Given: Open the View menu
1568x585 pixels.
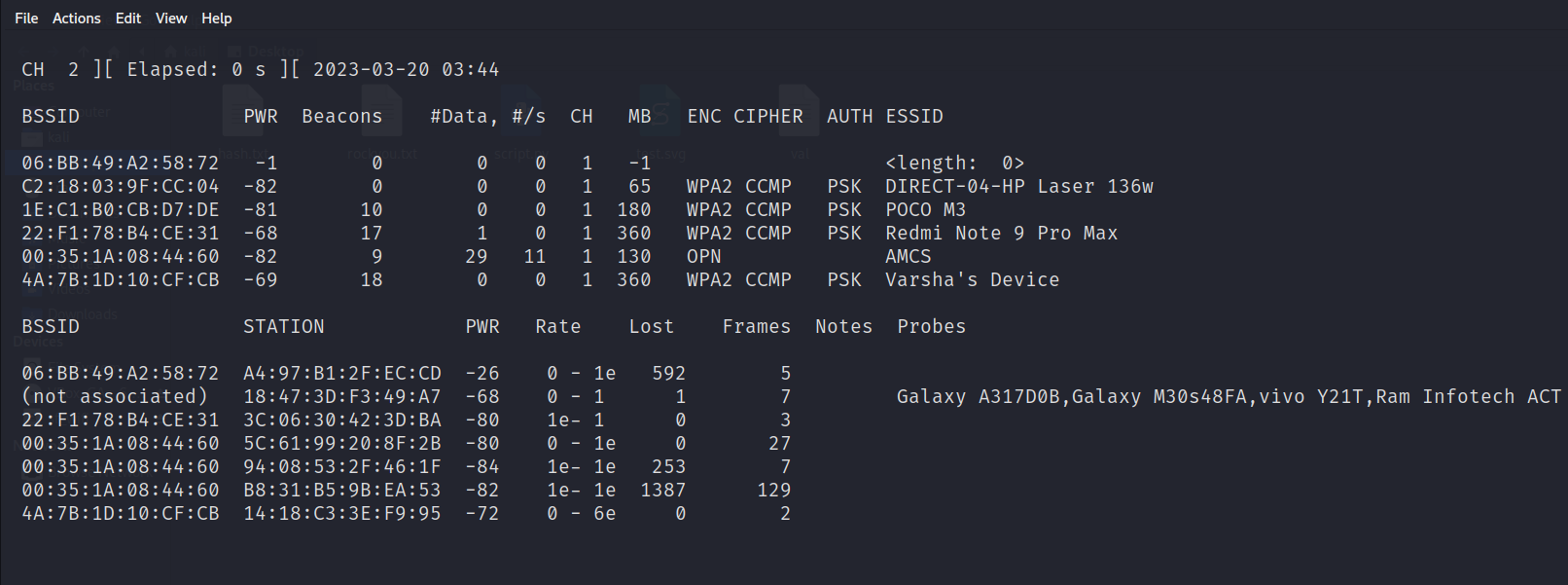Looking at the screenshot, I should [171, 18].
